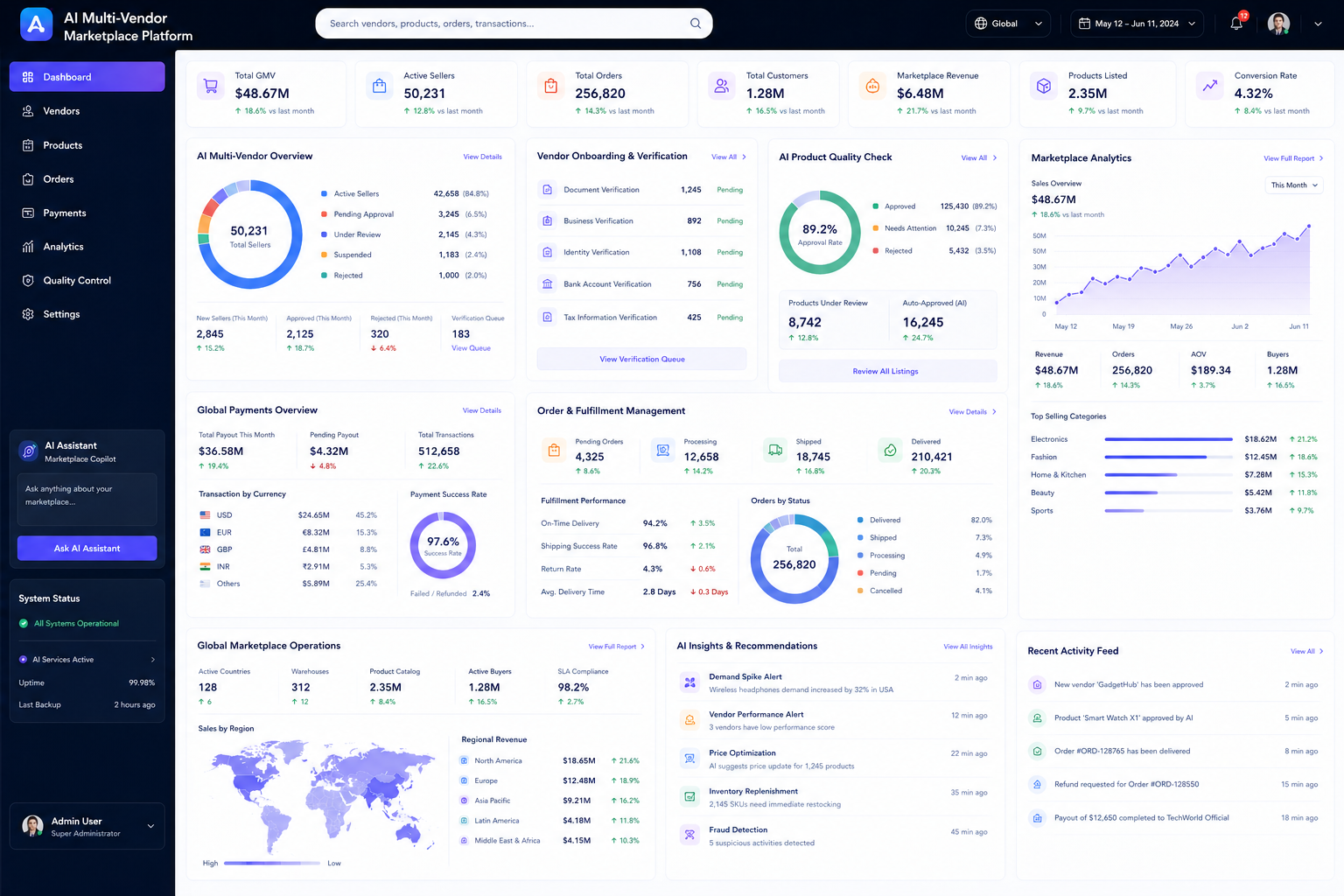Click the Fraud Detection icon
1344x896 pixels.
(x=689, y=835)
